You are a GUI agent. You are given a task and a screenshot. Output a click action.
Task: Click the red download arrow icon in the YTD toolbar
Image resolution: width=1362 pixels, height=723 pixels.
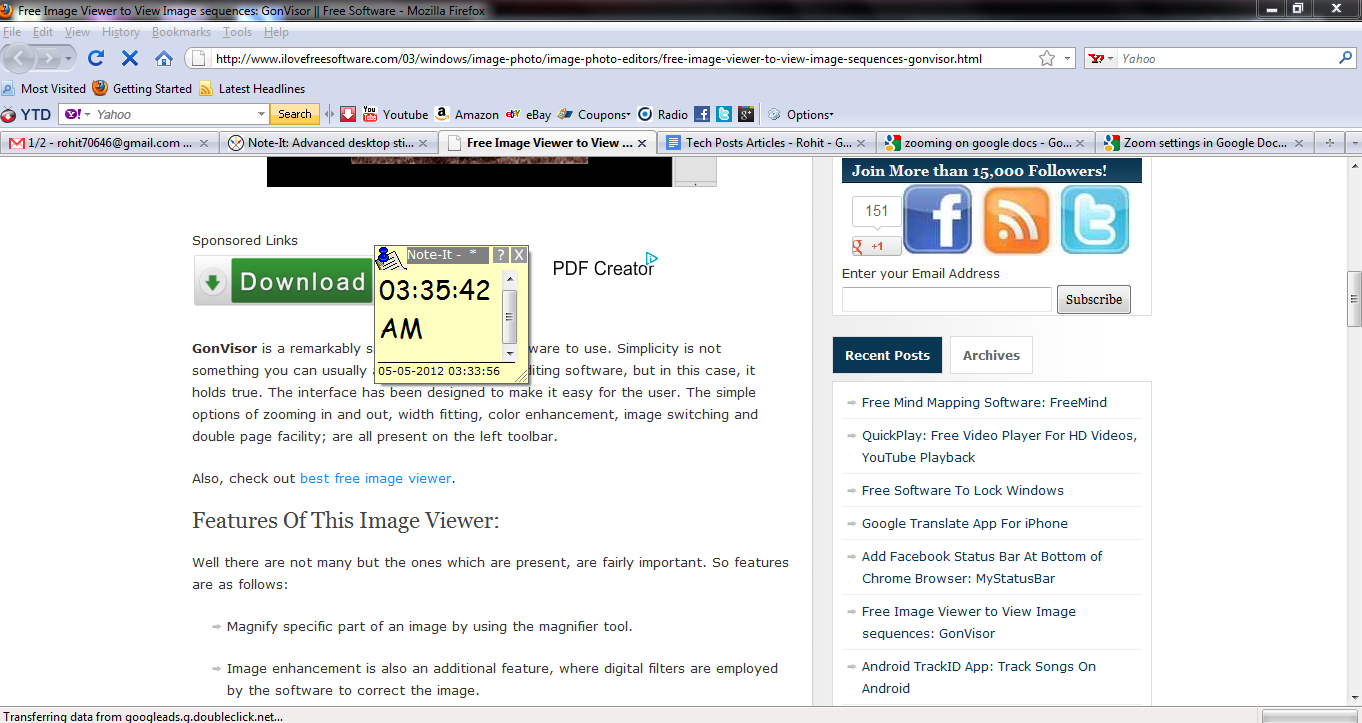click(348, 114)
